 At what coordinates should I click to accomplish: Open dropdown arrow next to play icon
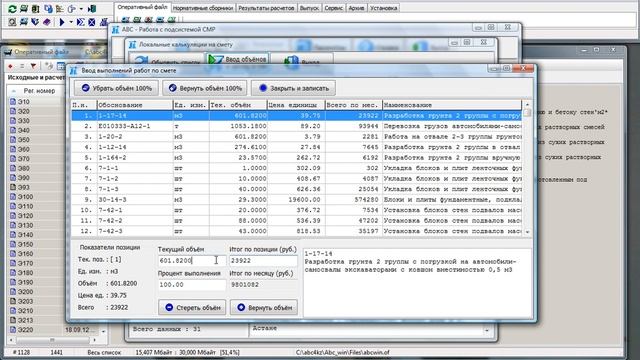point(71,22)
